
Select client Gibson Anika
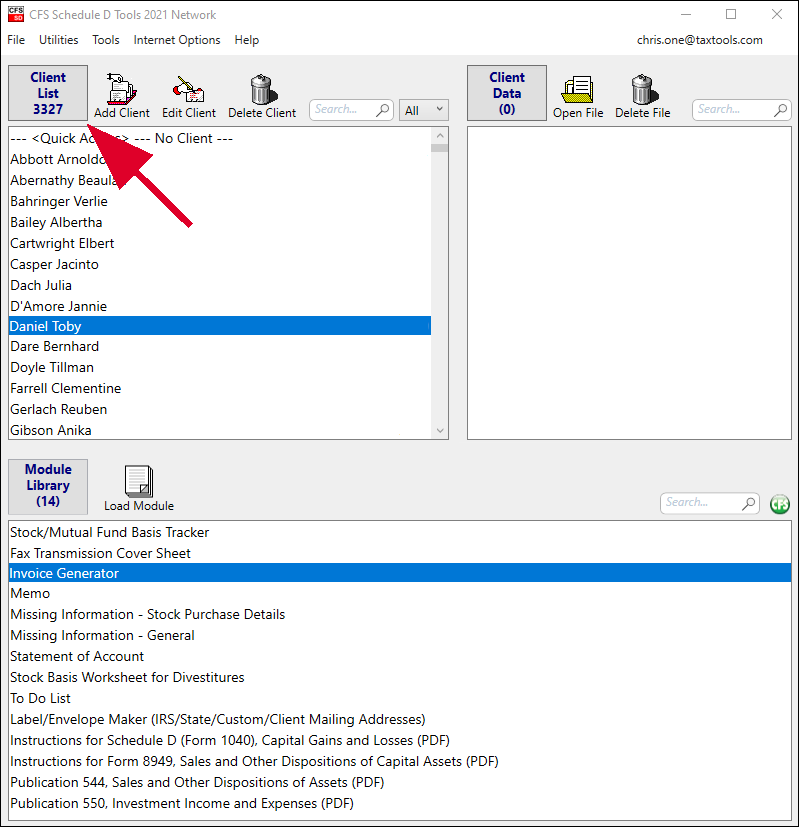click(x=220, y=430)
